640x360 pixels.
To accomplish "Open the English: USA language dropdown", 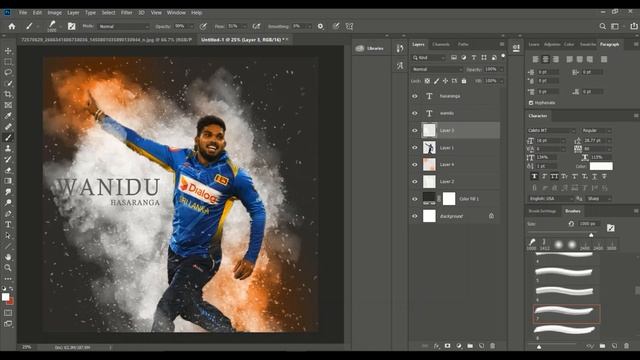I will pyautogui.click(x=550, y=199).
